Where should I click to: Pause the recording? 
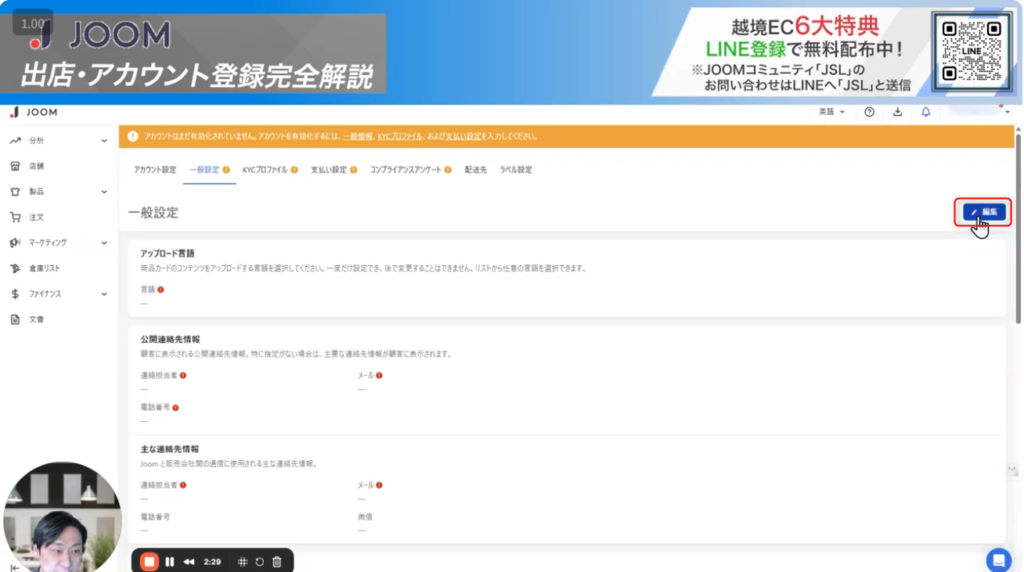click(x=170, y=562)
